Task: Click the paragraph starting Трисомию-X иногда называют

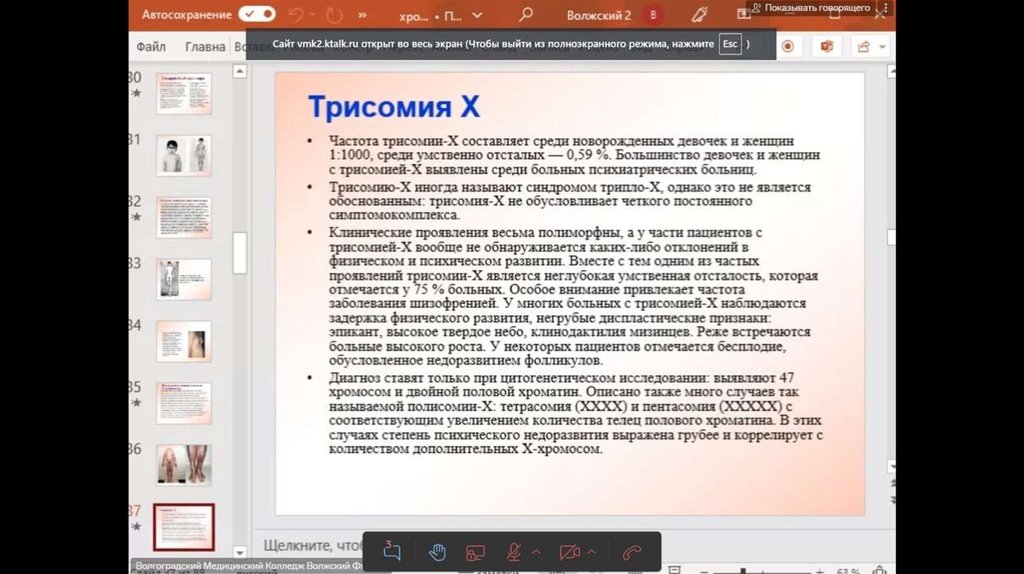Action: pyautogui.click(x=569, y=201)
